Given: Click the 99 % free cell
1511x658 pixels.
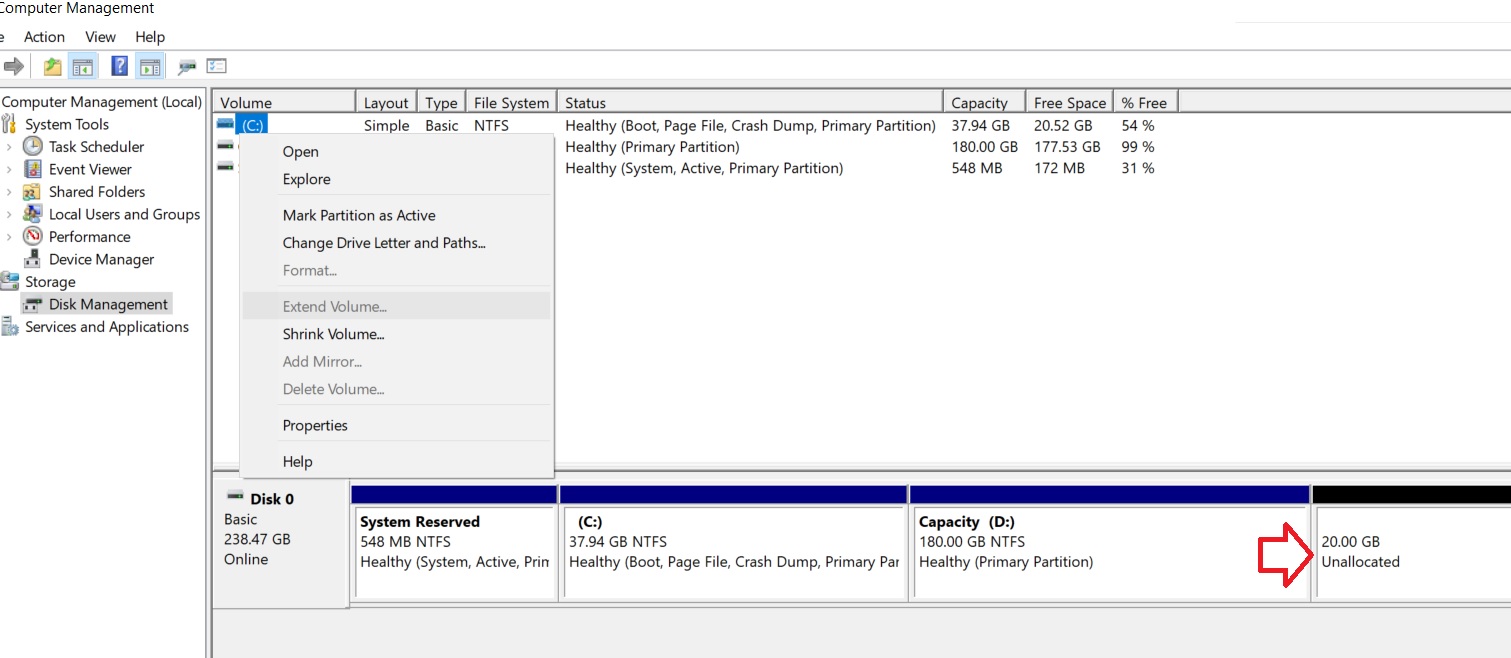Looking at the screenshot, I should click(x=1138, y=147).
